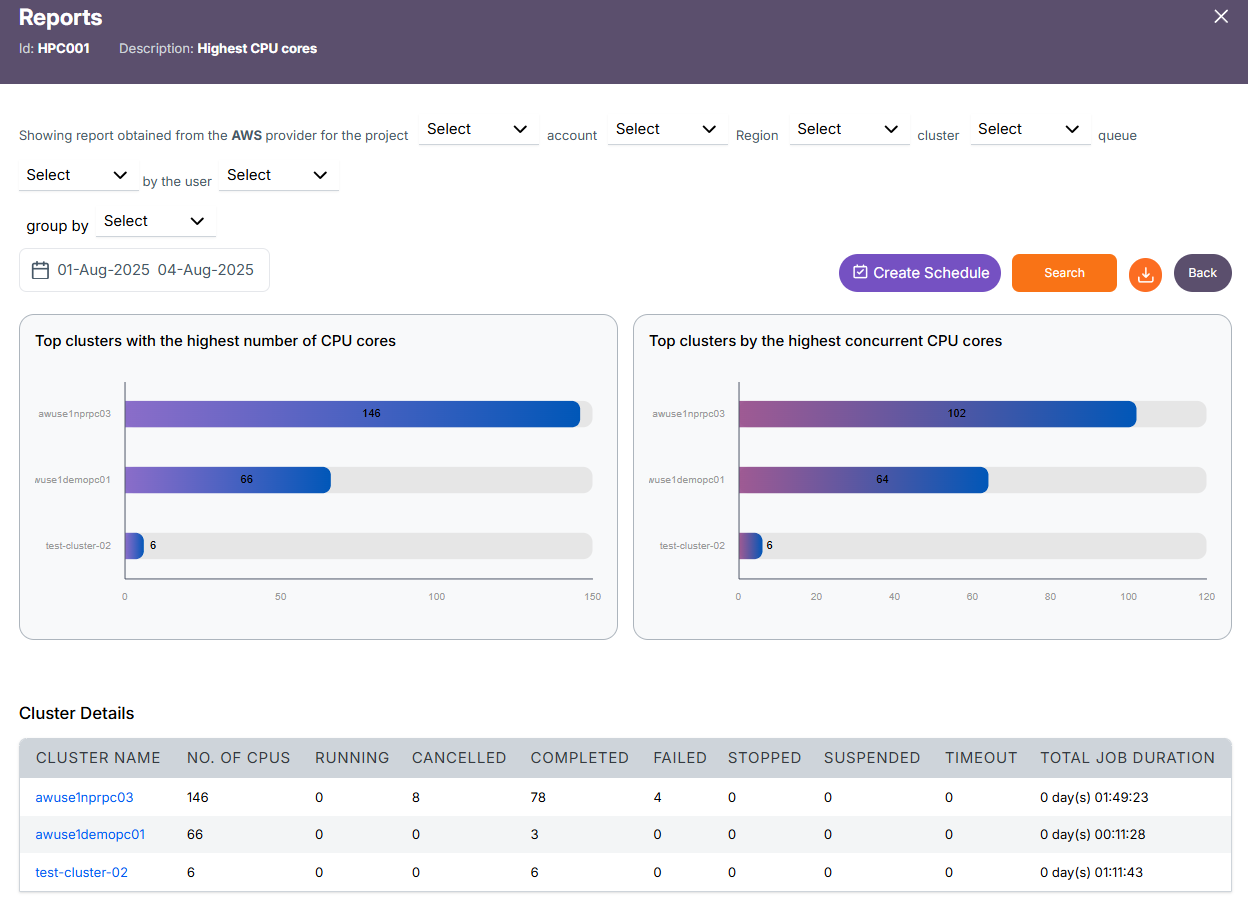Screen dimensions: 1248x903
Task: Click the Cluster Details heading
Action: click(77, 714)
